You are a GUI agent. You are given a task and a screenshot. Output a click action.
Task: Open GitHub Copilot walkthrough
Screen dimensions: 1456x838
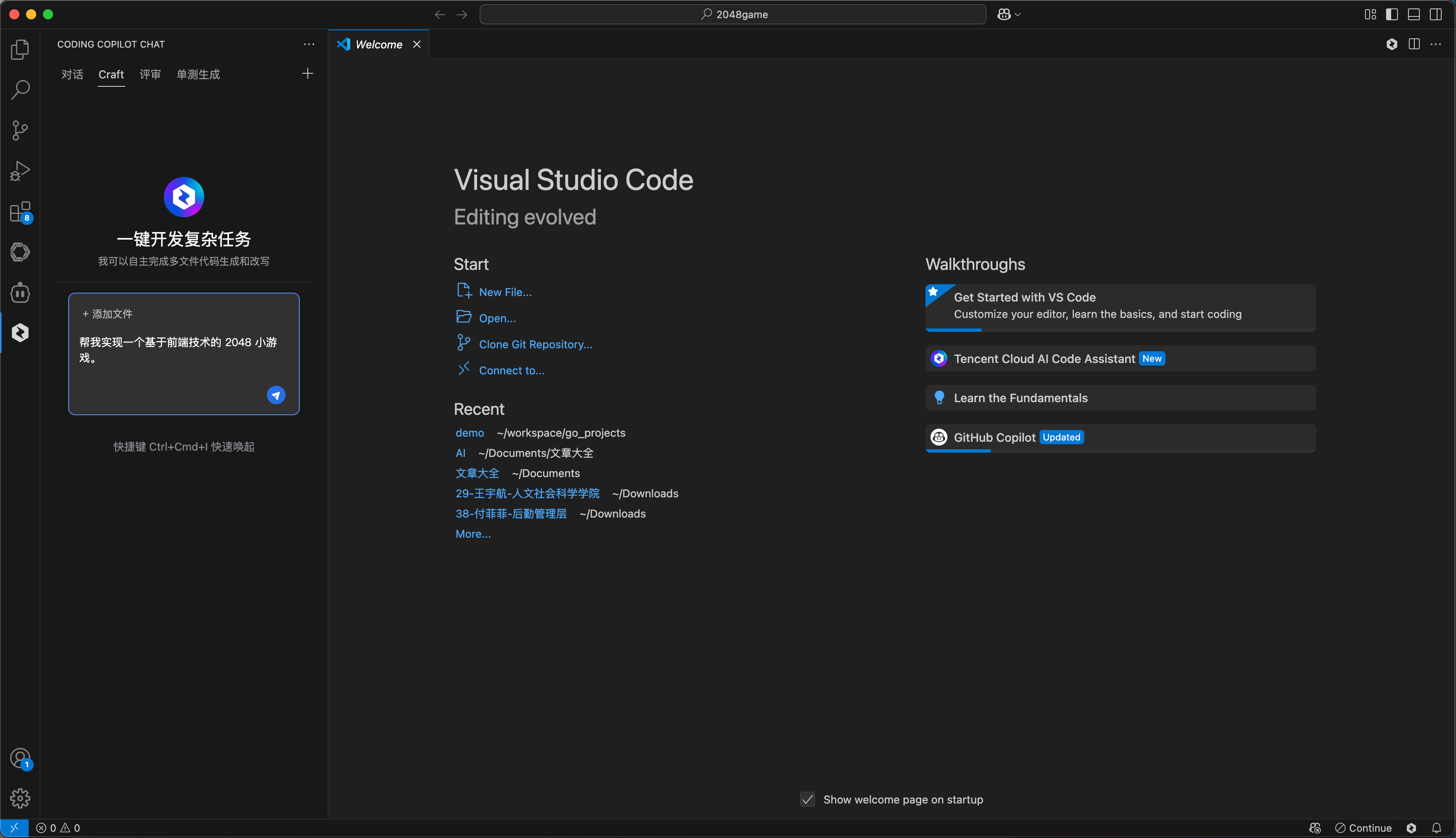pyautogui.click(x=1120, y=438)
